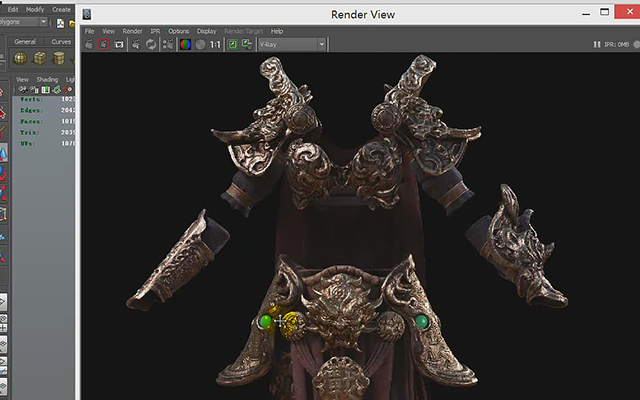The width and height of the screenshot is (640, 400).
Task: Open the Options menu in Render View
Action: coord(178,31)
